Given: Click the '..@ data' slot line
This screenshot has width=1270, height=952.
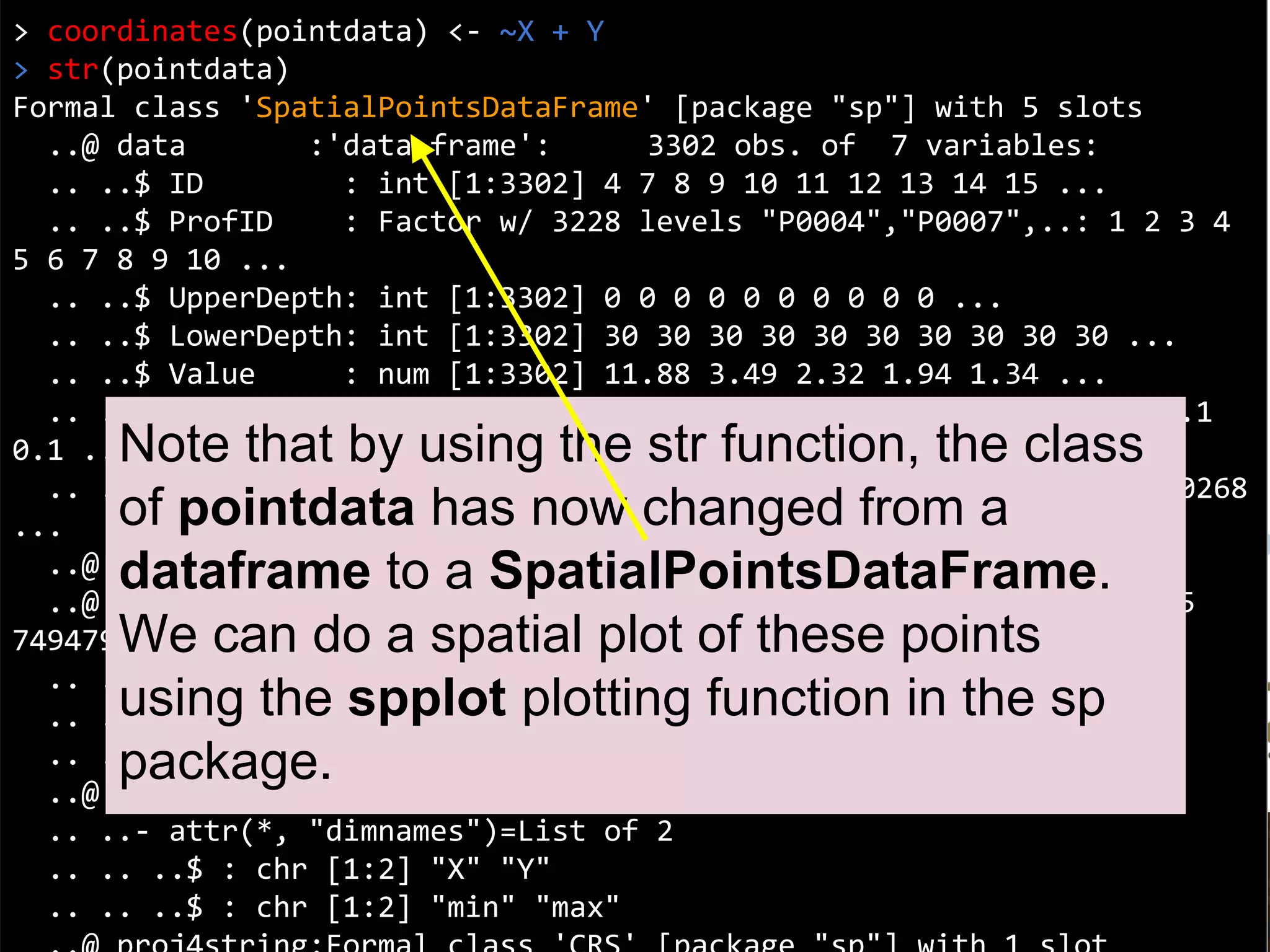Looking at the screenshot, I should coord(574,146).
